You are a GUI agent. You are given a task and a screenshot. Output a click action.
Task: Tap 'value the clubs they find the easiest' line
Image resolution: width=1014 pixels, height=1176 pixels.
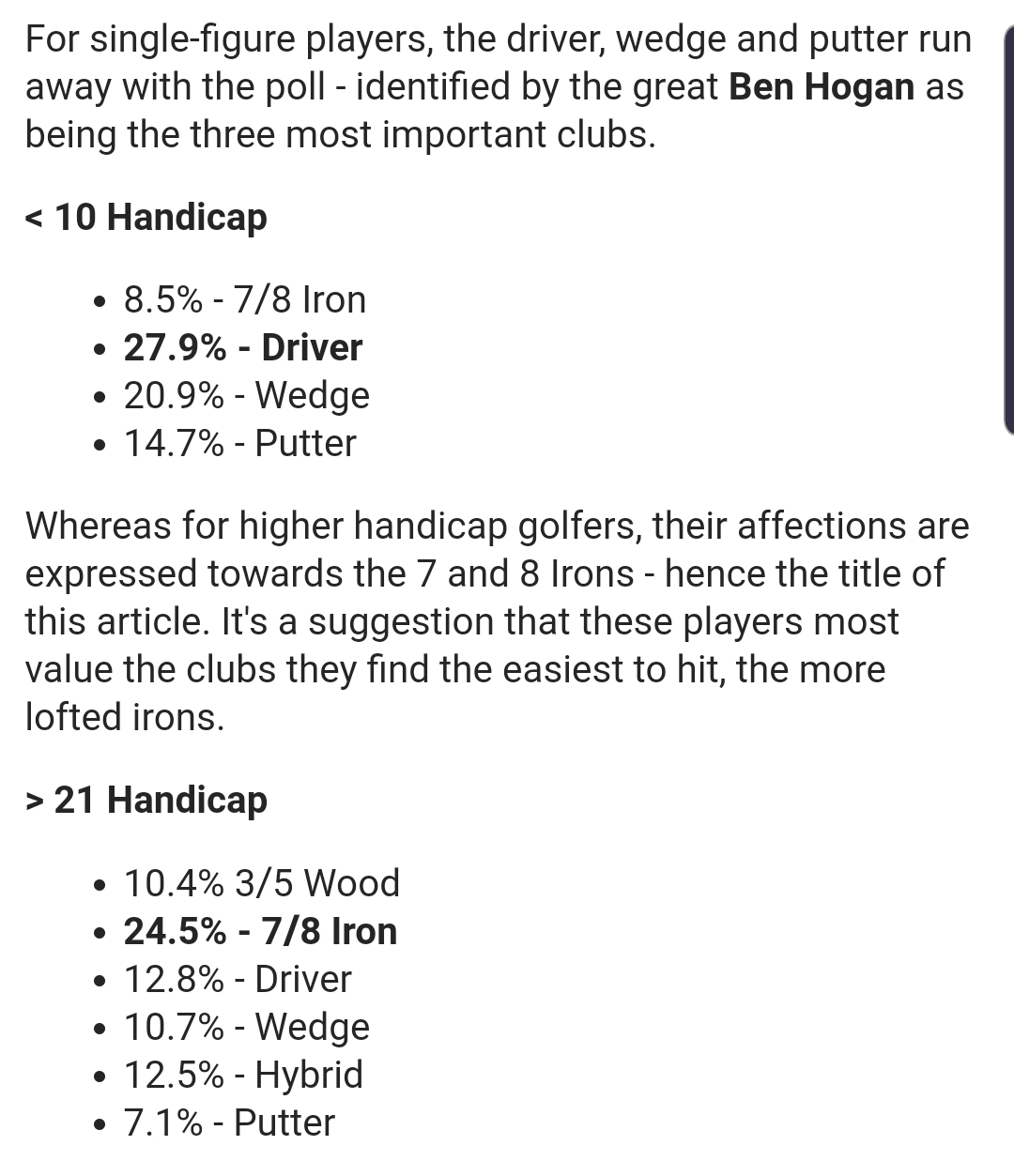click(455, 669)
